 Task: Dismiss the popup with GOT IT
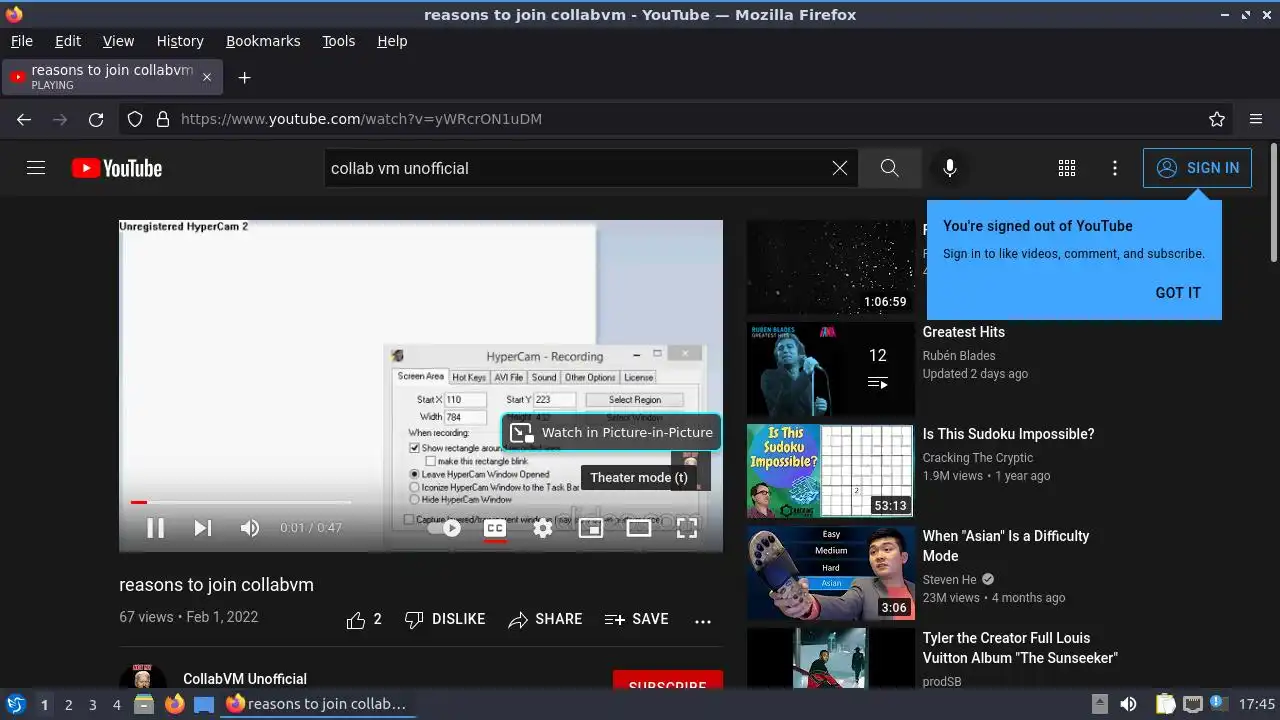(x=1178, y=293)
